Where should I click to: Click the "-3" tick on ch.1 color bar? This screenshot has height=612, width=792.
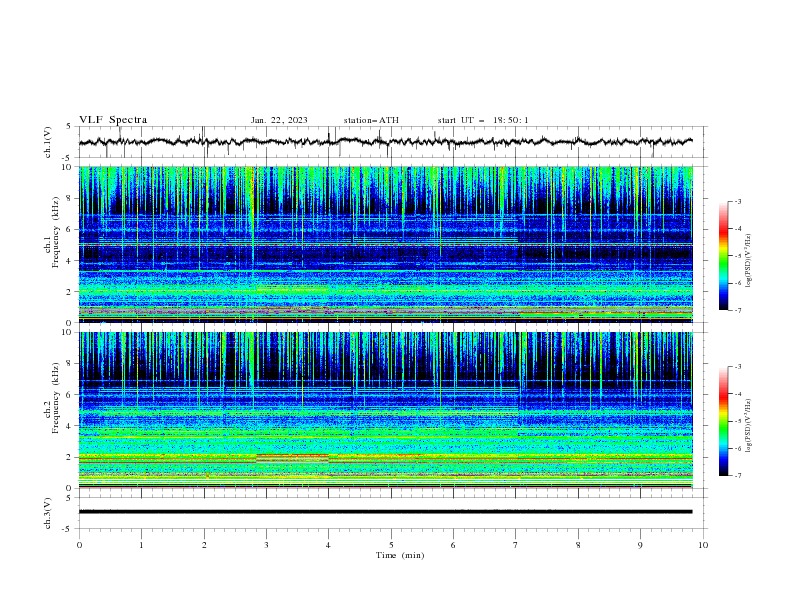point(737,201)
